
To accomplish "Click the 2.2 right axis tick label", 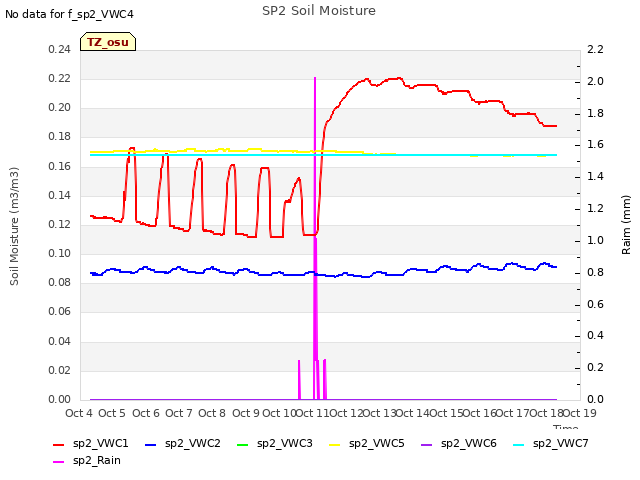I will (x=595, y=49).
